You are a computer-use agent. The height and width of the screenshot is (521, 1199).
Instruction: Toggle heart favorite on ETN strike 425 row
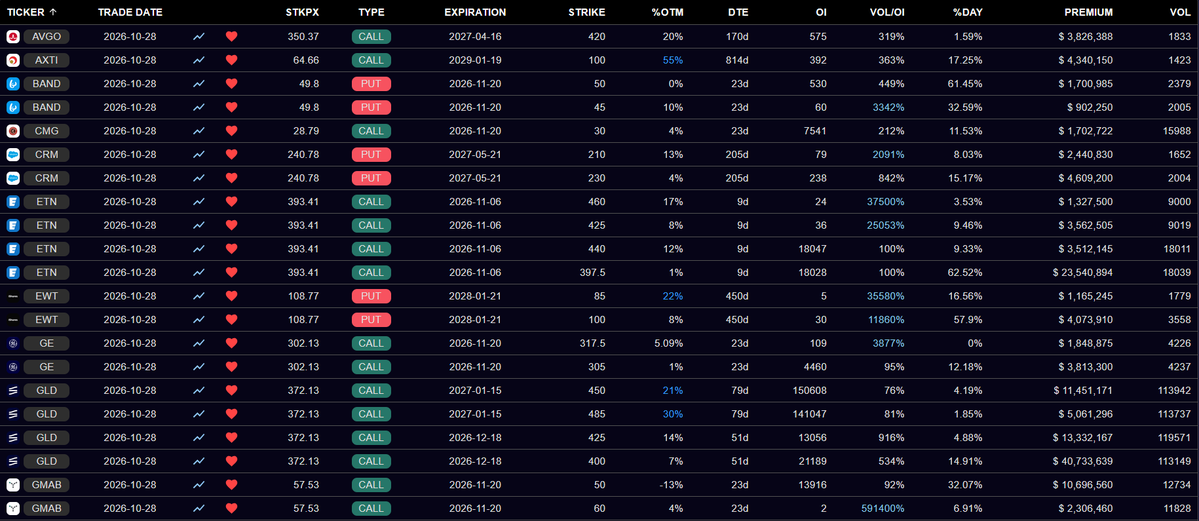click(x=232, y=225)
